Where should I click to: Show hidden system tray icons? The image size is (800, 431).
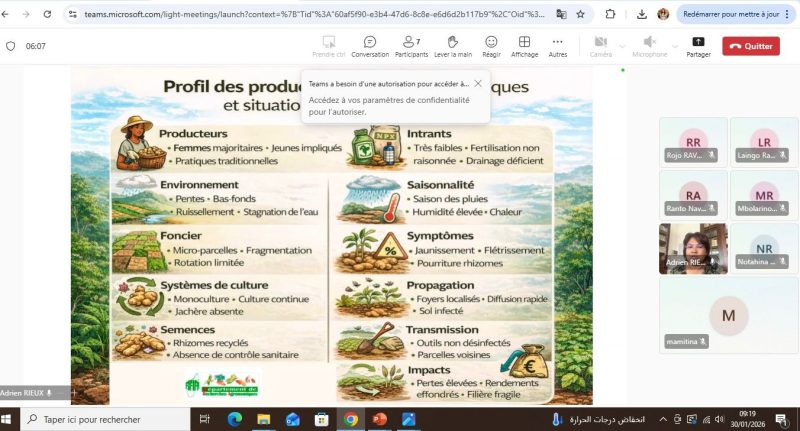pos(662,419)
